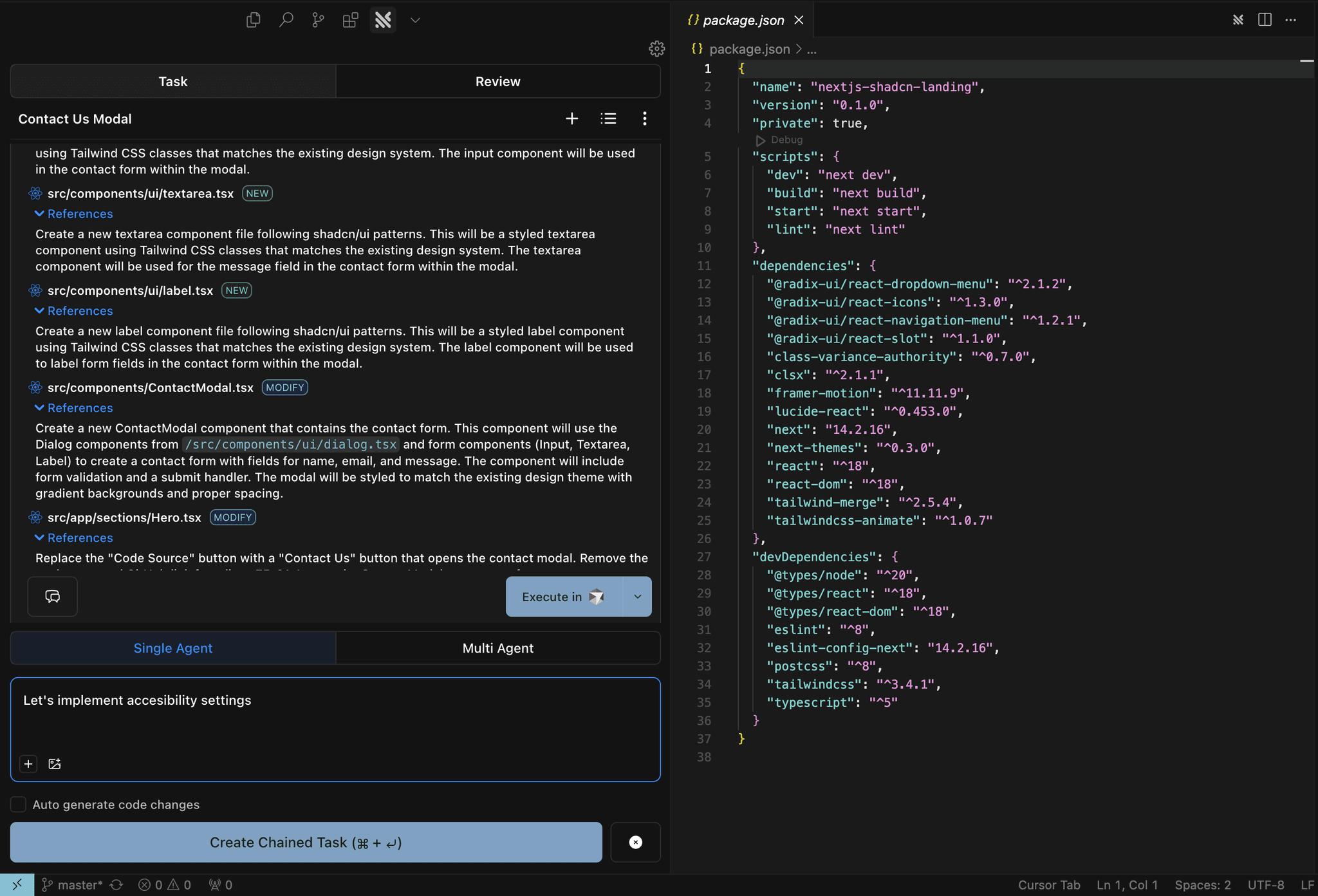The height and width of the screenshot is (896, 1318).
Task: Switch to the Review tab
Action: [497, 82]
